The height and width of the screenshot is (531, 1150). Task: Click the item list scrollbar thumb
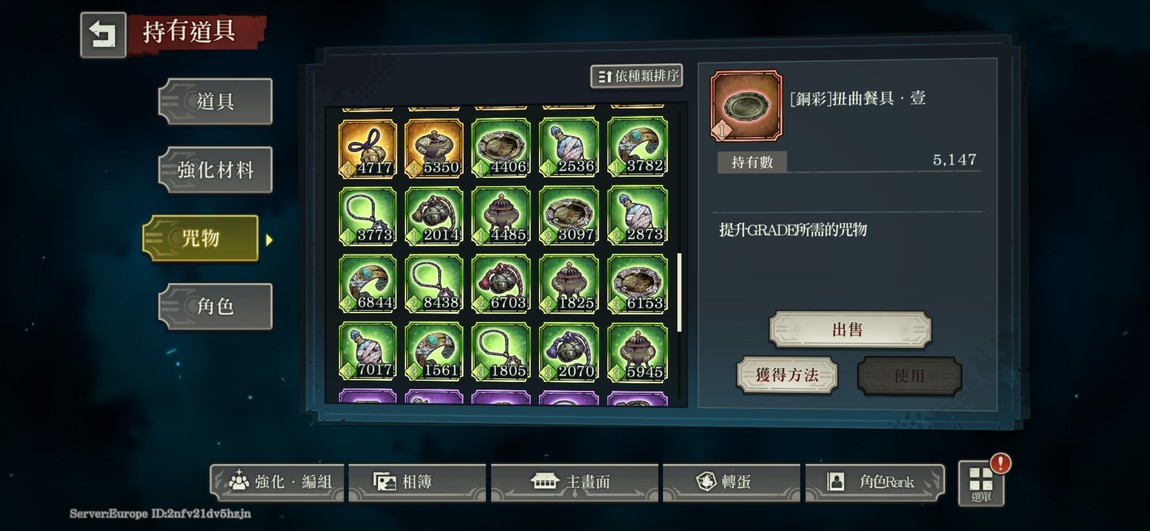click(x=679, y=292)
